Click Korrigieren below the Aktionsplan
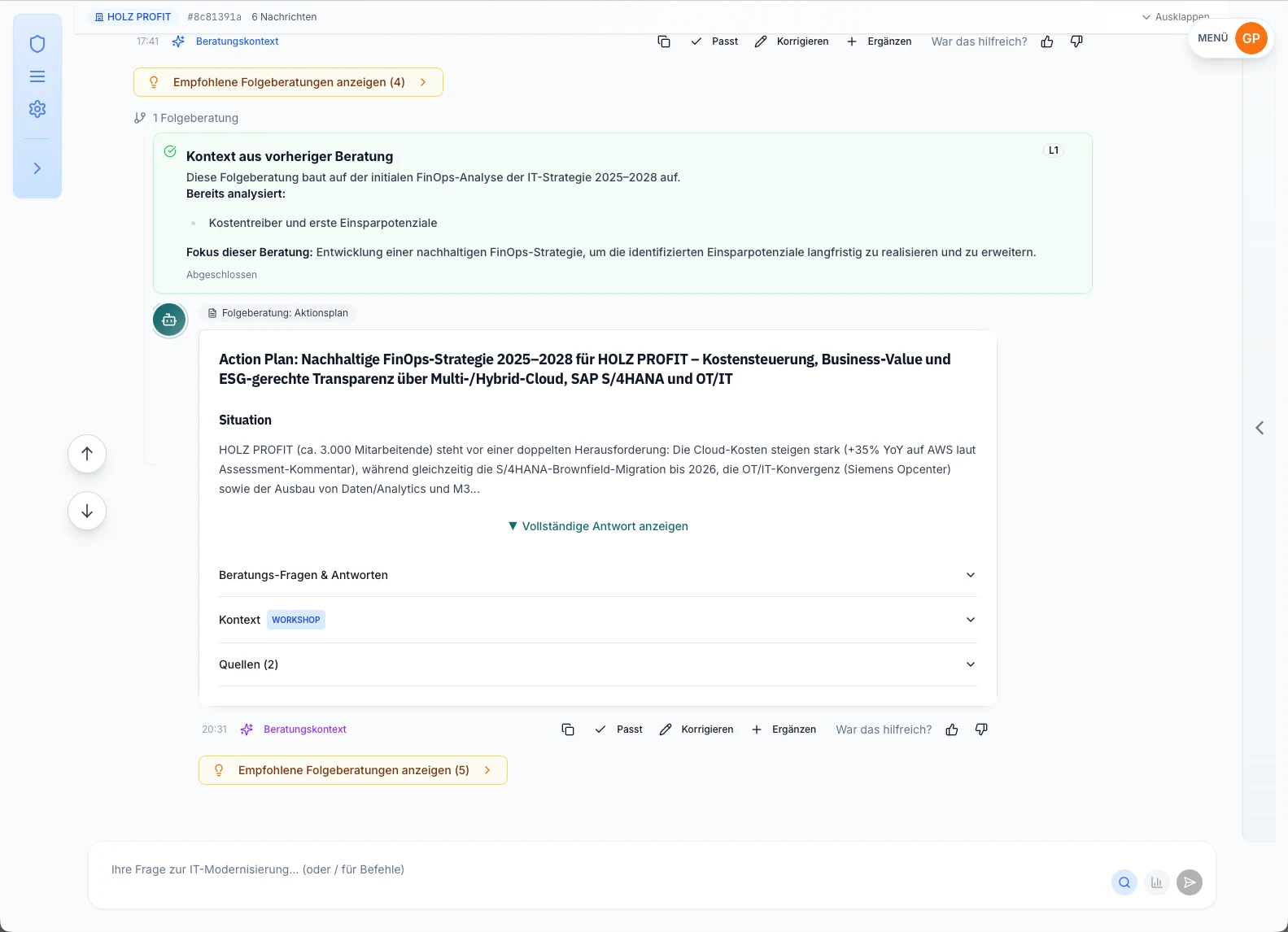The height and width of the screenshot is (932, 1288). 696,729
